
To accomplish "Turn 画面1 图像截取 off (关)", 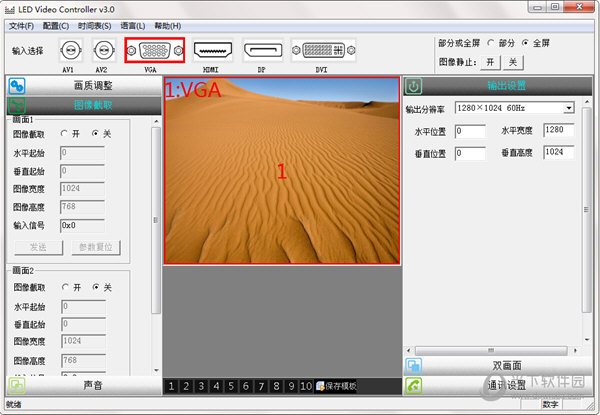I will (x=95, y=133).
